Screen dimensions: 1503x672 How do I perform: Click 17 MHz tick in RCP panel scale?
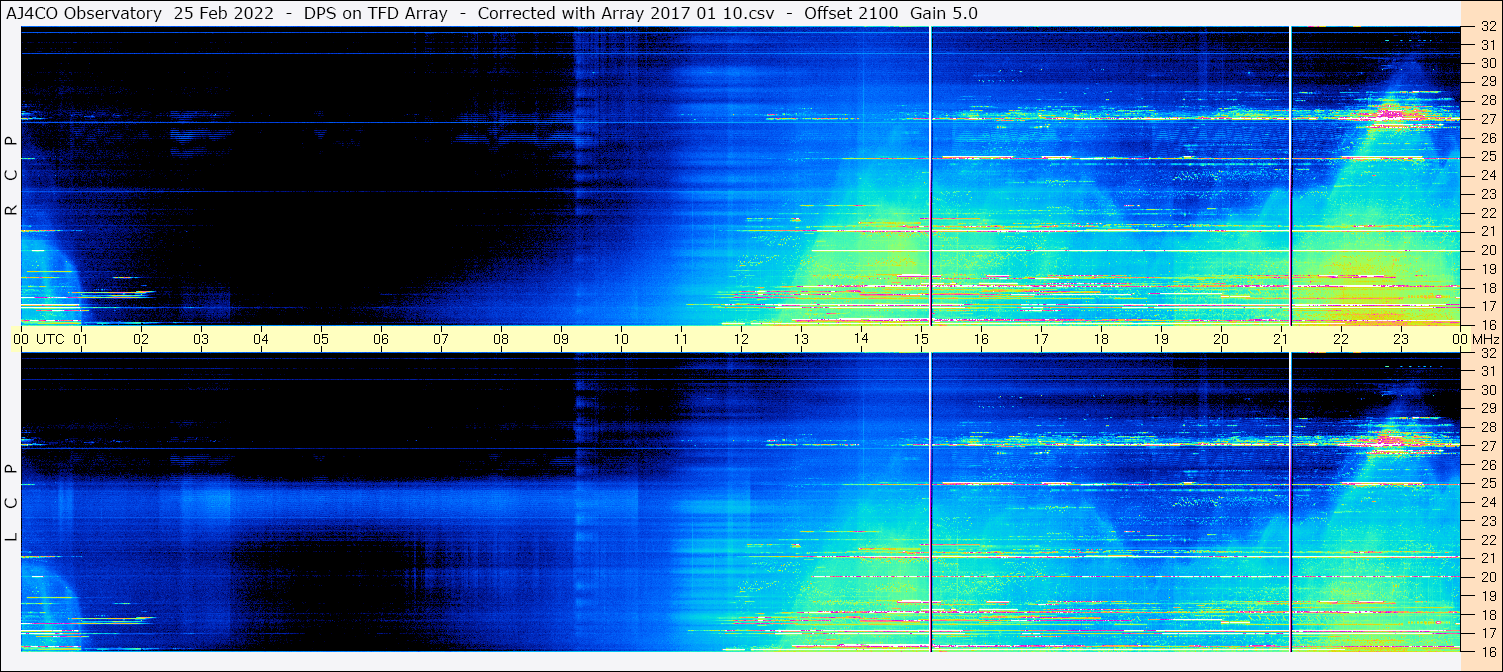(1487, 306)
